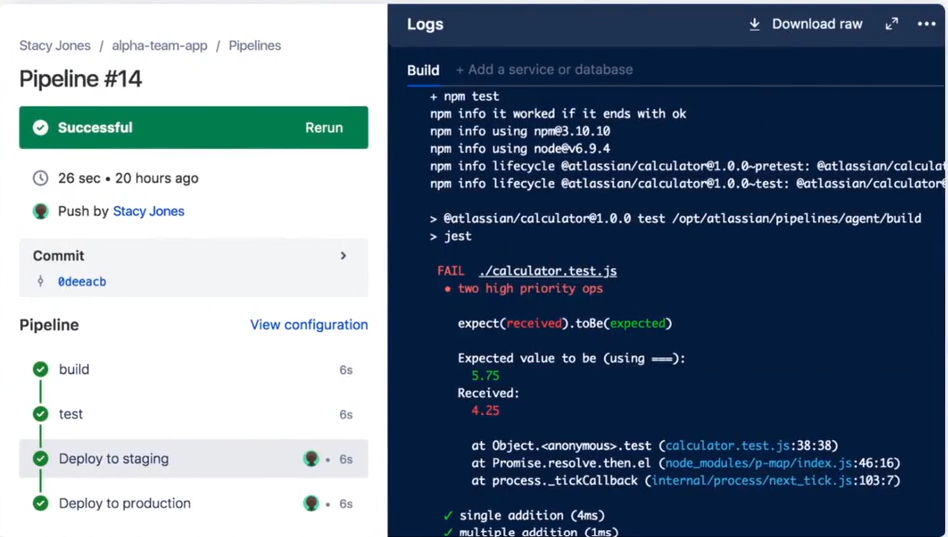
Task: Select the test pipeline step
Action: (193, 414)
